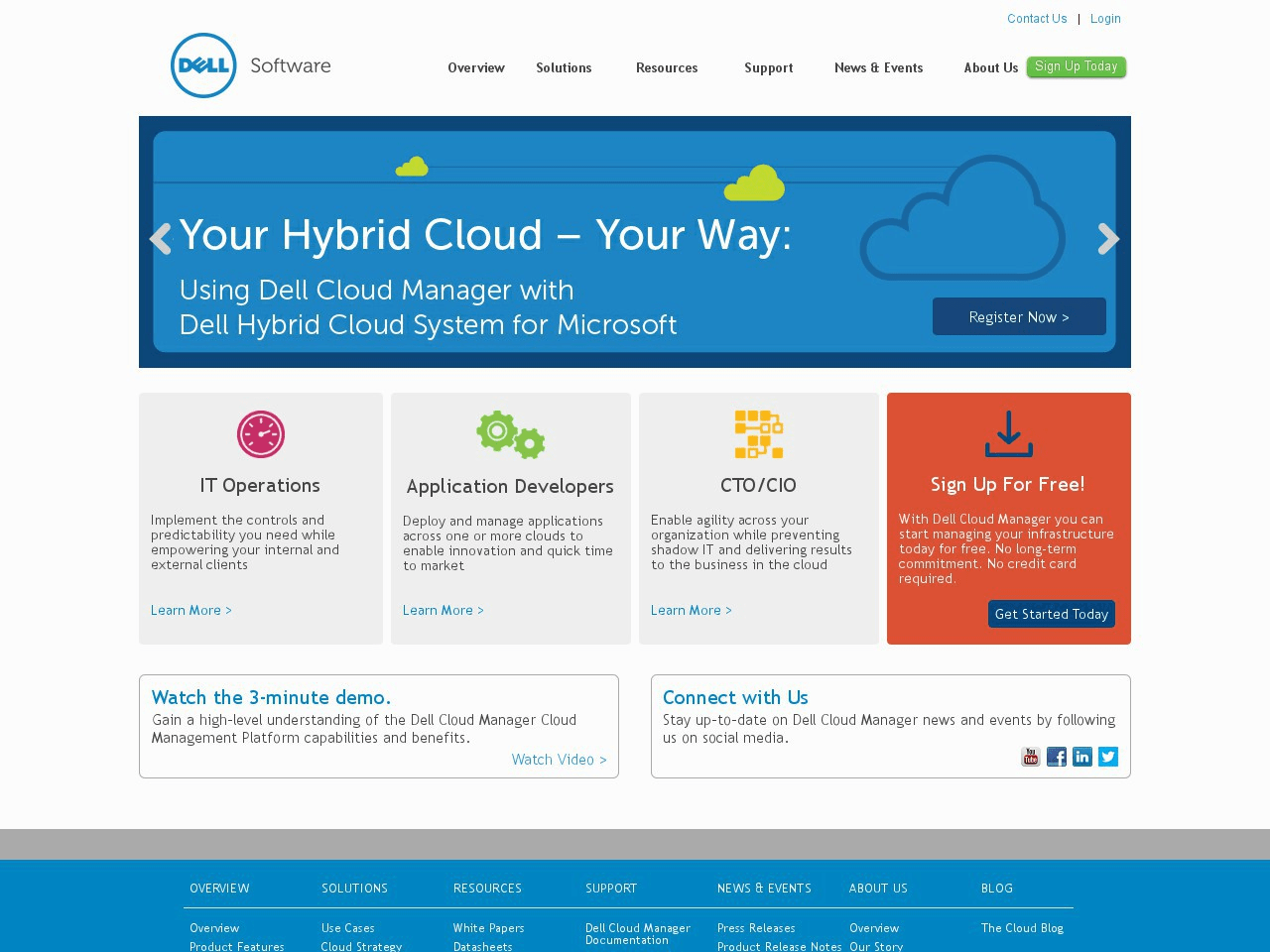Click the Sign Up For Free! heading
The width and height of the screenshot is (1270, 952).
point(1008,484)
